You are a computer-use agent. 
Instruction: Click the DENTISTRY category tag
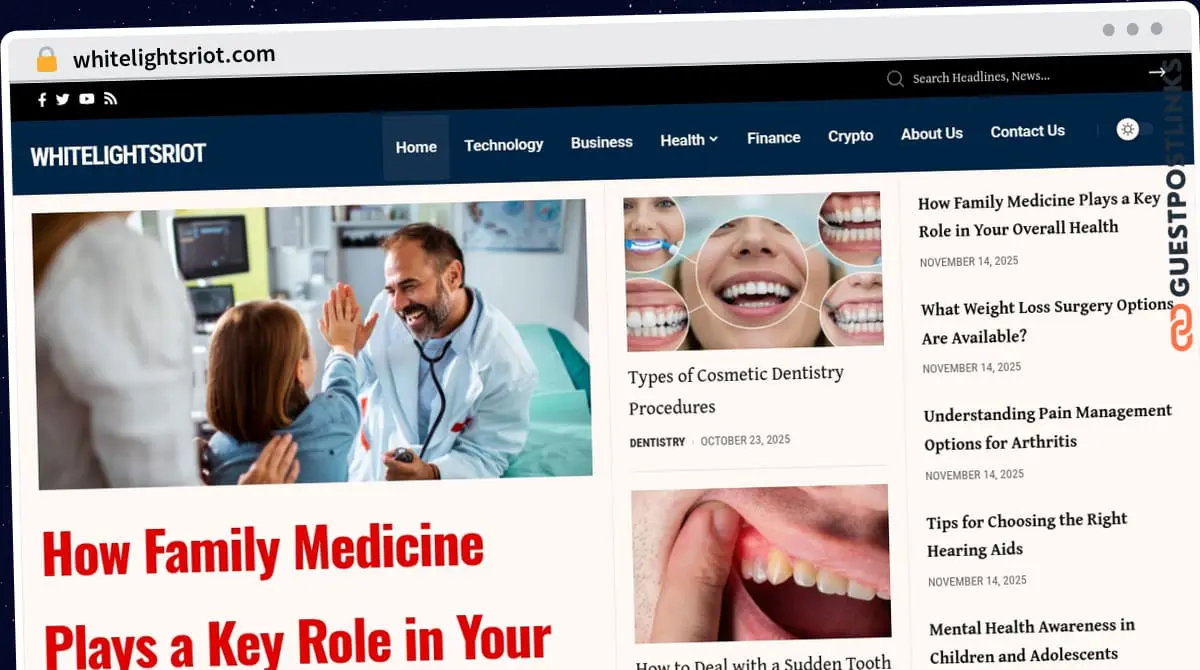pyautogui.click(x=657, y=442)
